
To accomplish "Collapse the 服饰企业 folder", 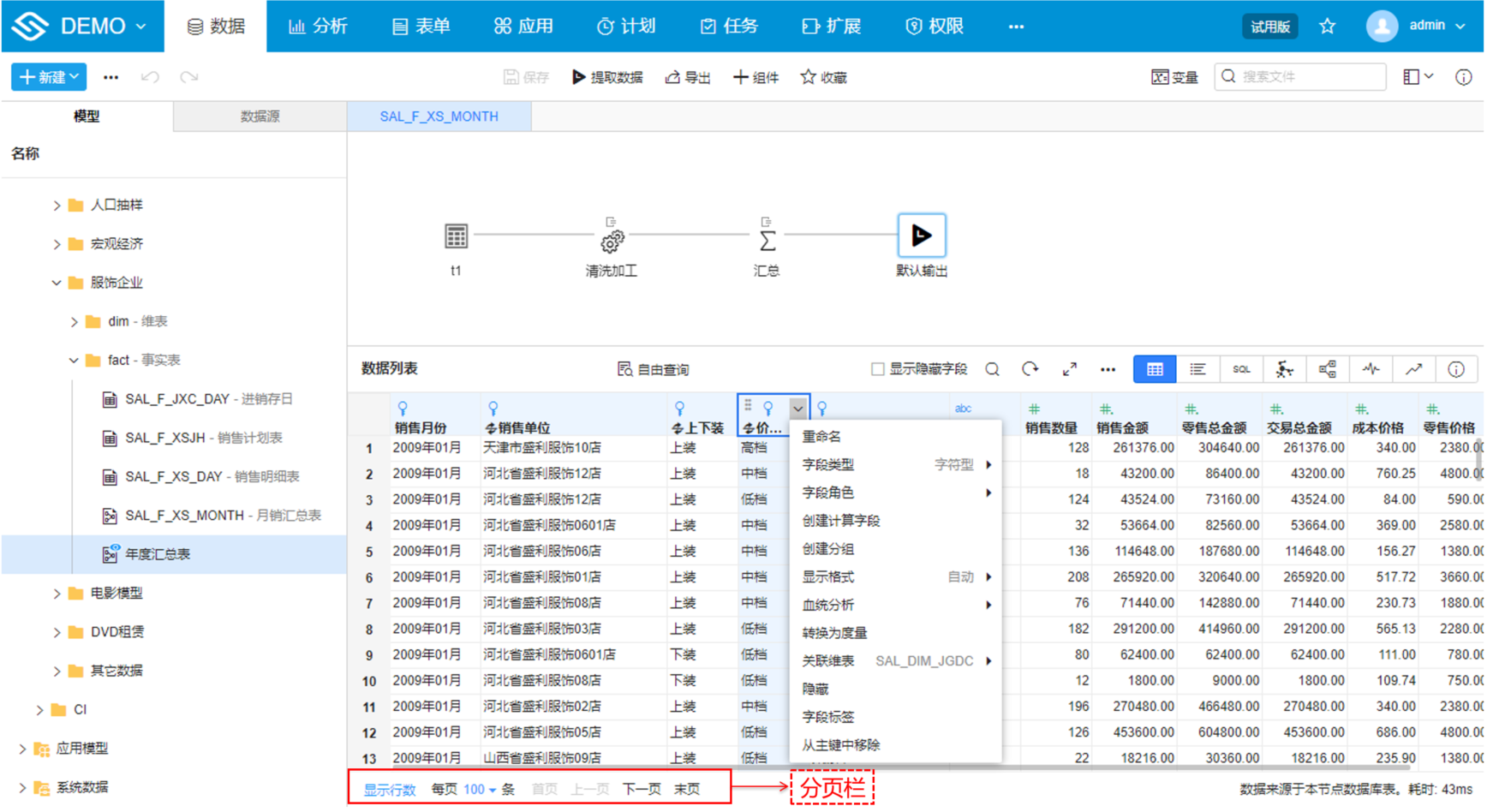I will 57,283.
